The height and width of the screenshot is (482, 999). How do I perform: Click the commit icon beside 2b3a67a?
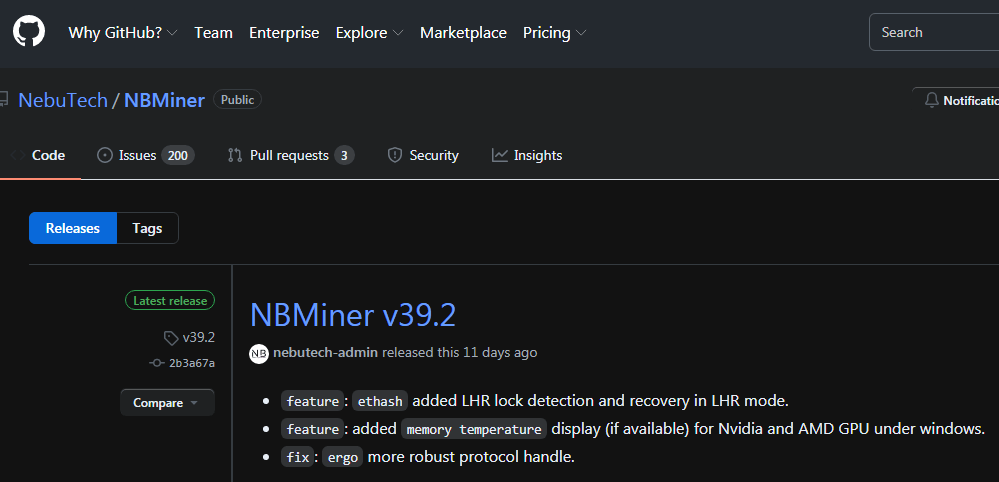156,363
